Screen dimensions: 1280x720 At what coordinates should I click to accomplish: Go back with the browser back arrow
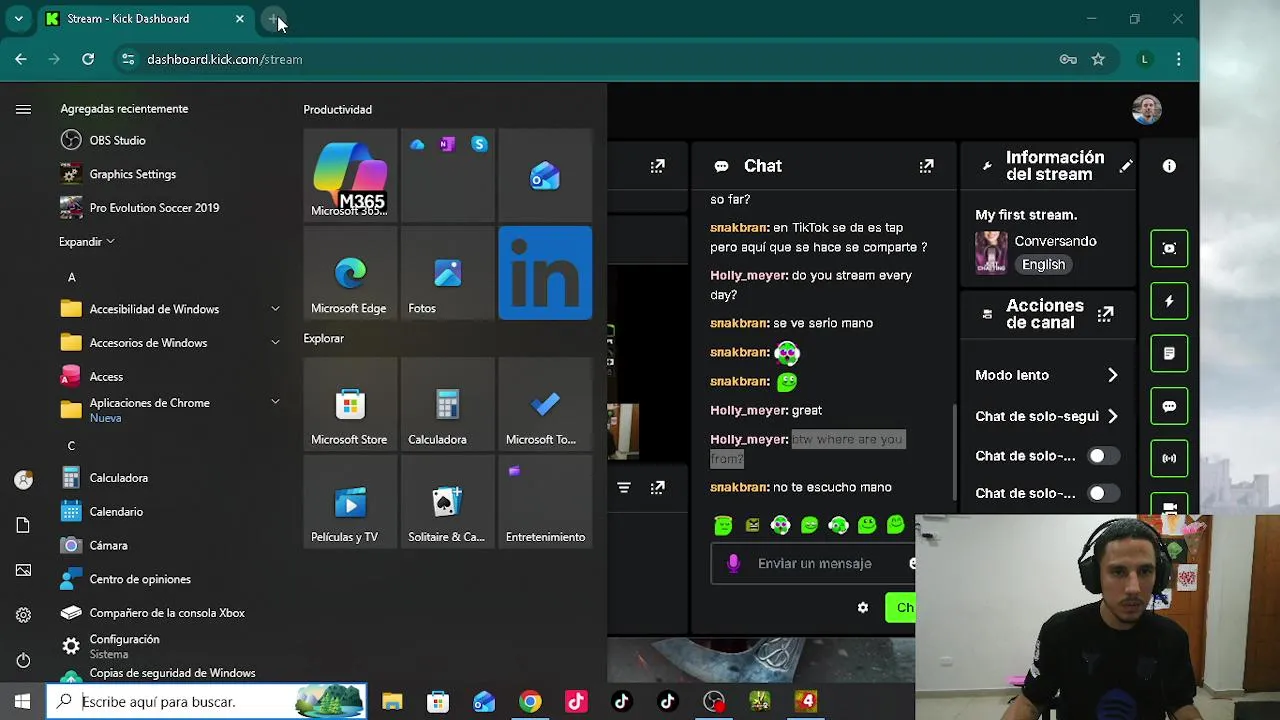point(21,59)
